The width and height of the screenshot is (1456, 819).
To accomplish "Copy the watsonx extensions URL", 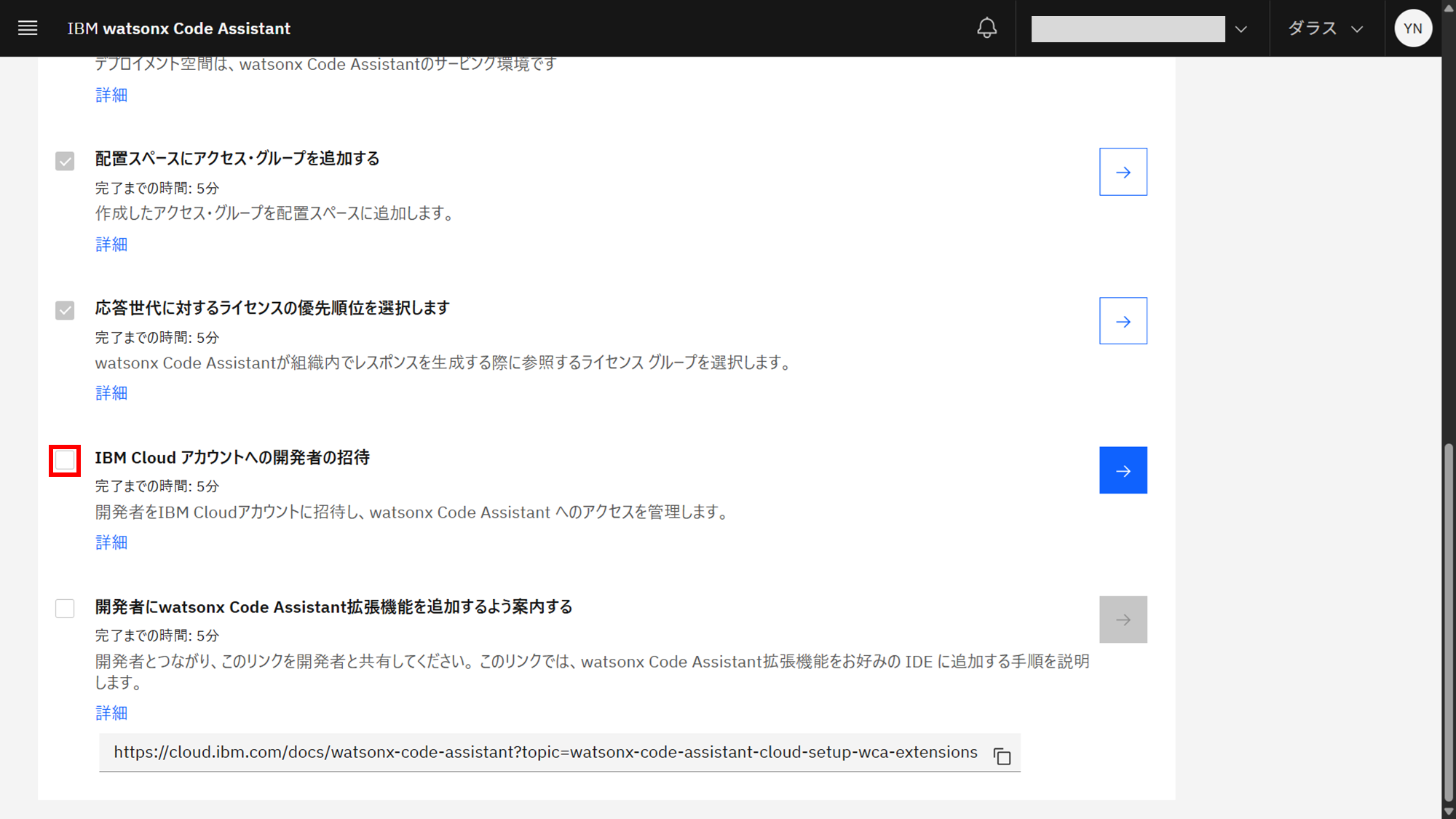I will (1002, 756).
